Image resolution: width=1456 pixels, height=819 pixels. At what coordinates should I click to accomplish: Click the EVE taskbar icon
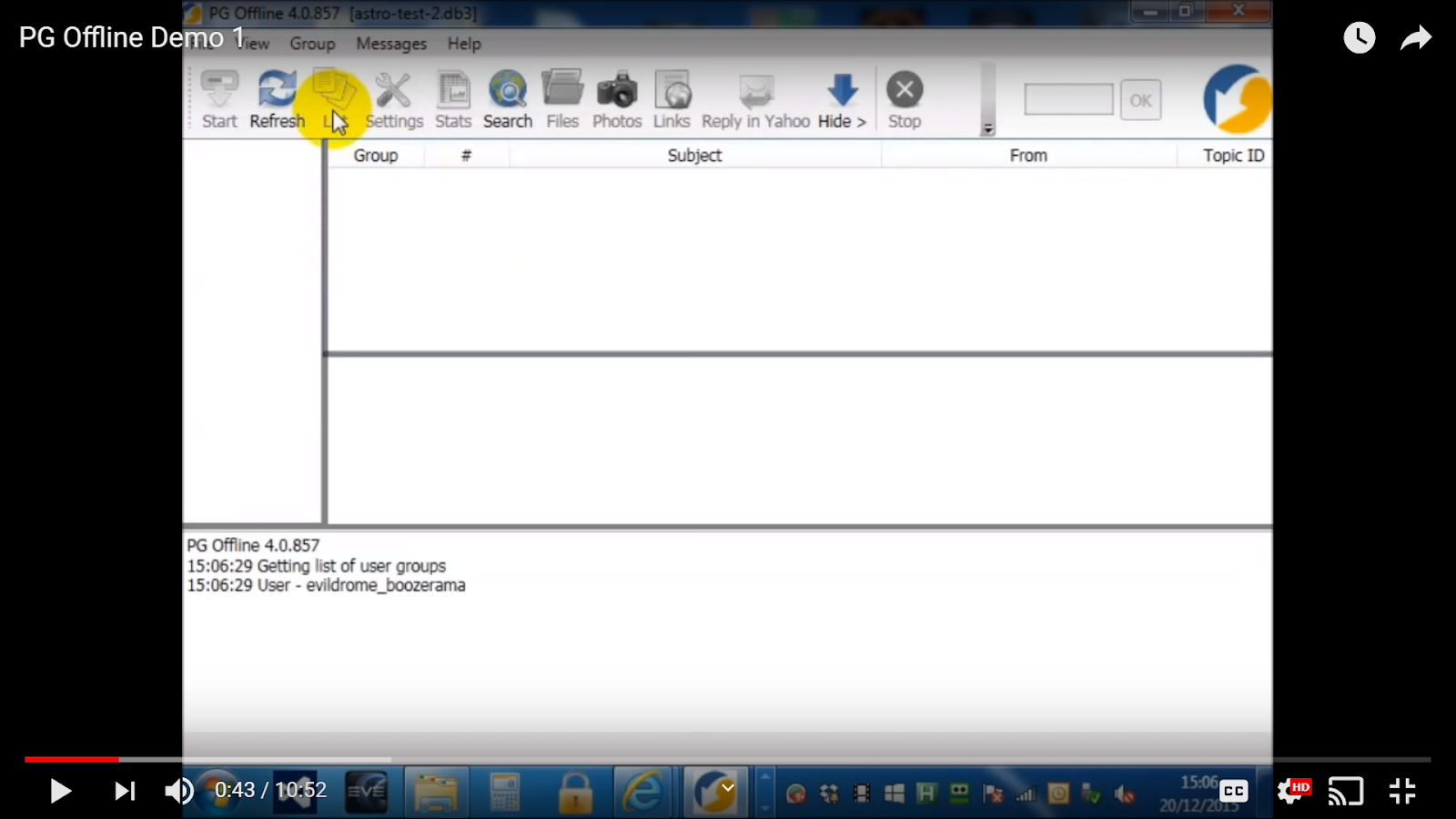(x=366, y=792)
